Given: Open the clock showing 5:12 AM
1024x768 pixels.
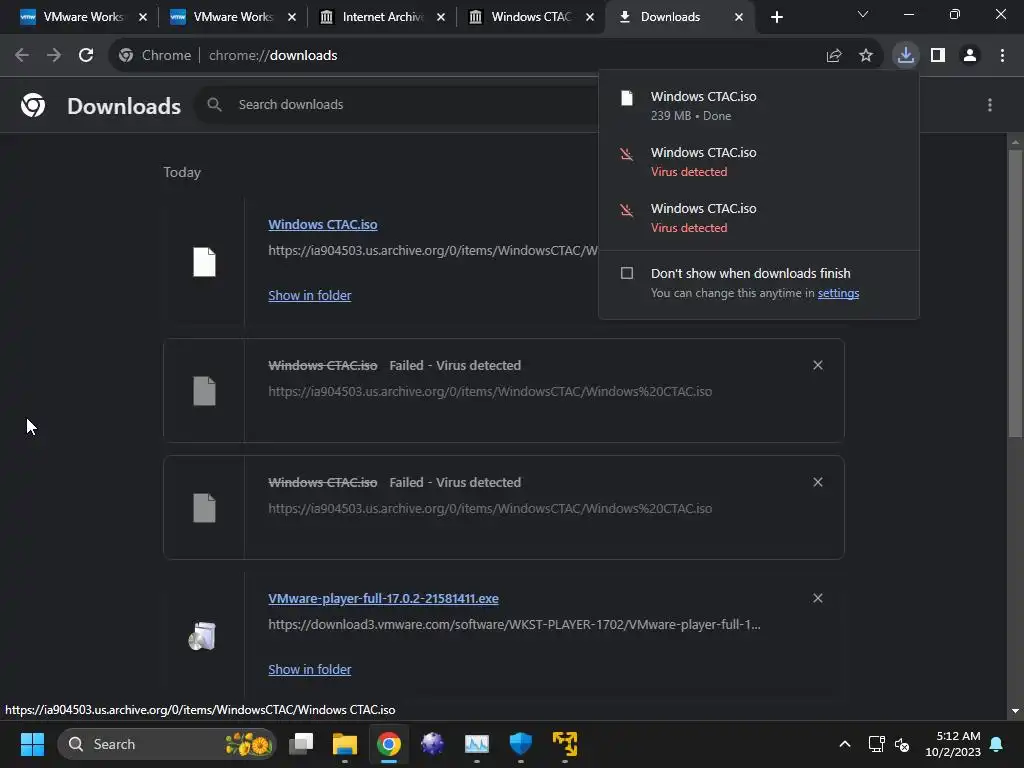Looking at the screenshot, I should [x=953, y=744].
